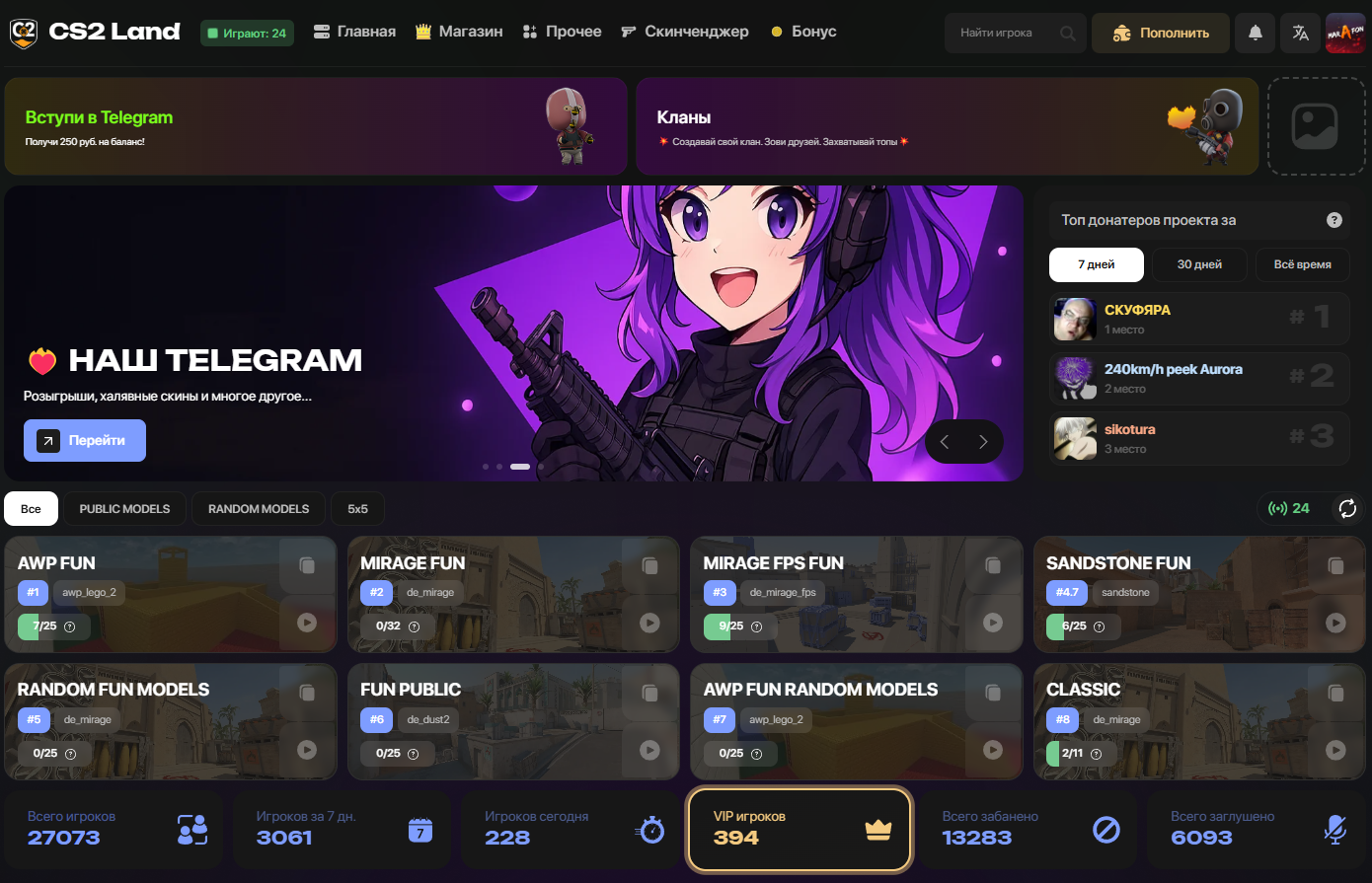The image size is (1372, 883).
Task: Click the Пополнить button
Action: [1161, 33]
